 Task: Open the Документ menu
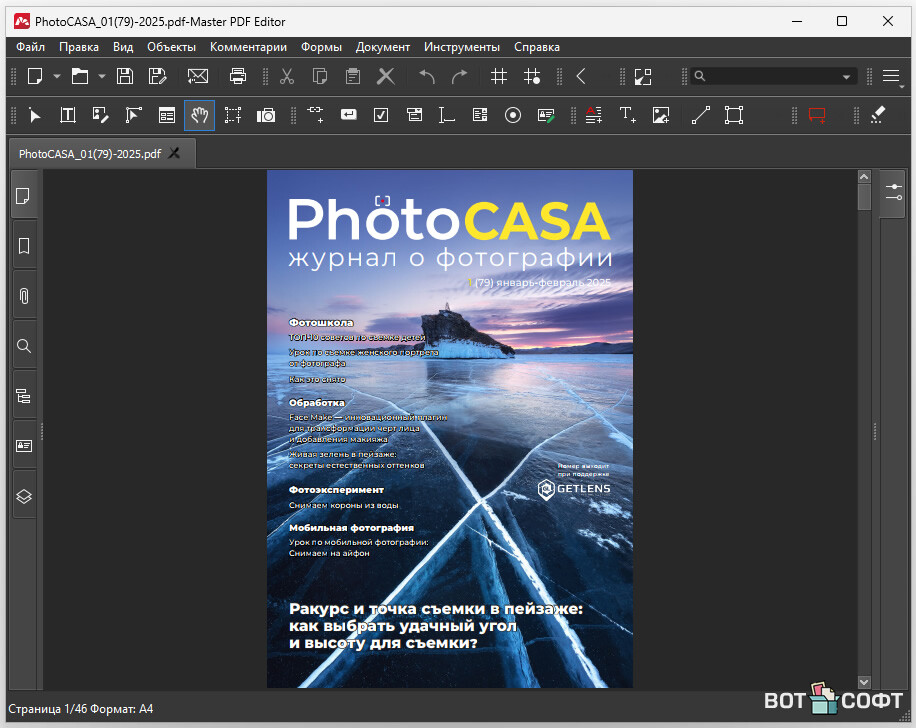[x=383, y=47]
